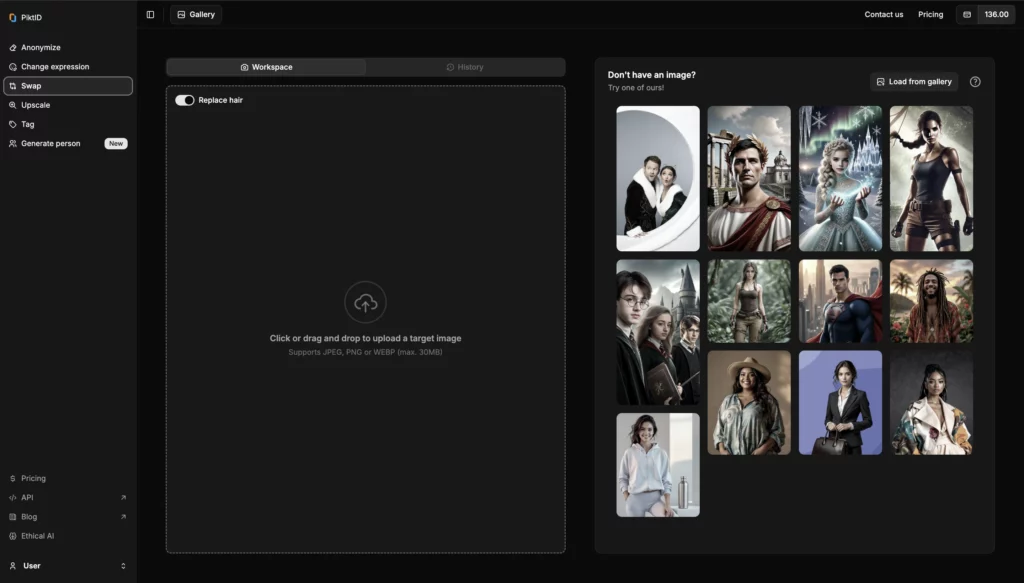Click the Load from gallery button

point(912,81)
